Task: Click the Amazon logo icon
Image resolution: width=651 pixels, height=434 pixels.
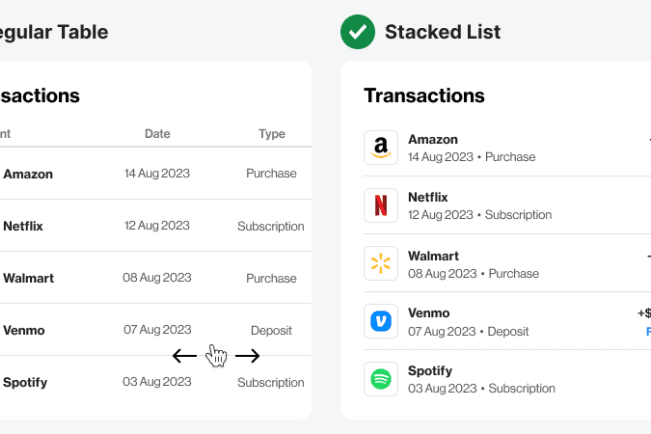Action: 380,148
